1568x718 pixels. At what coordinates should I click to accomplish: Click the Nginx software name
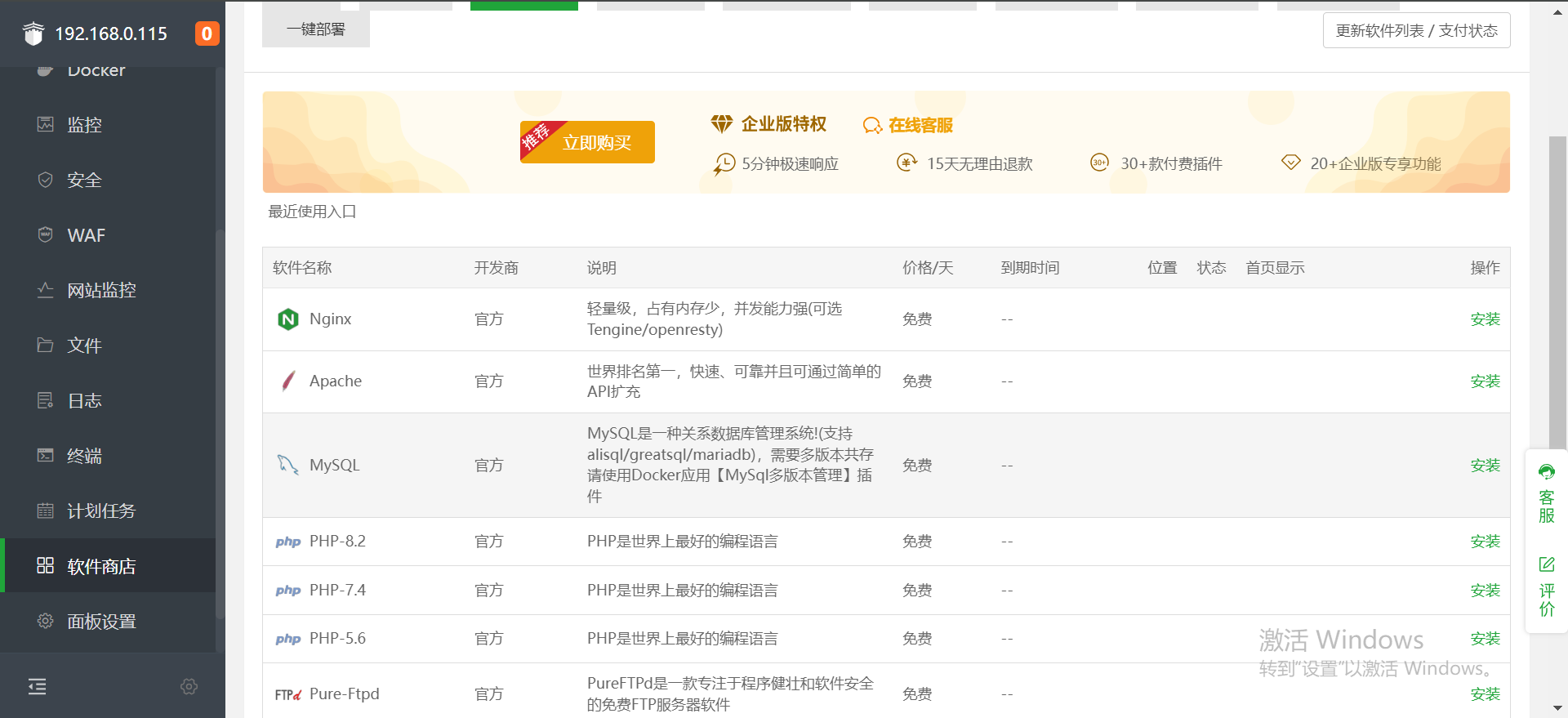(330, 319)
